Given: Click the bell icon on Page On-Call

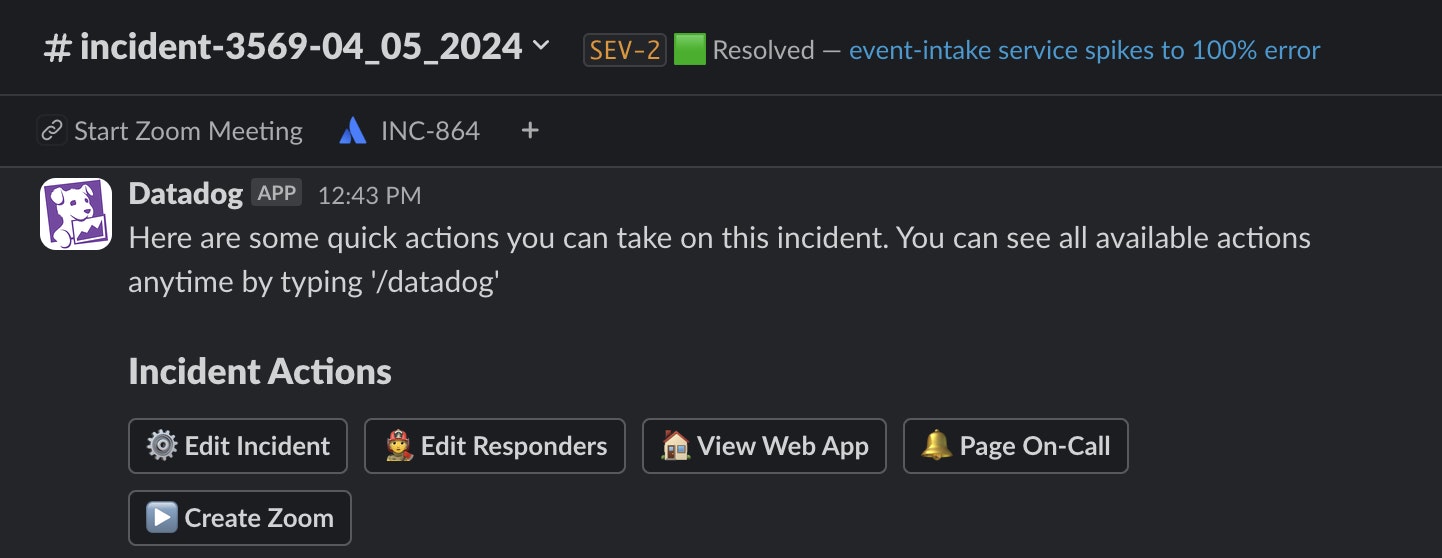Looking at the screenshot, I should tap(937, 445).
